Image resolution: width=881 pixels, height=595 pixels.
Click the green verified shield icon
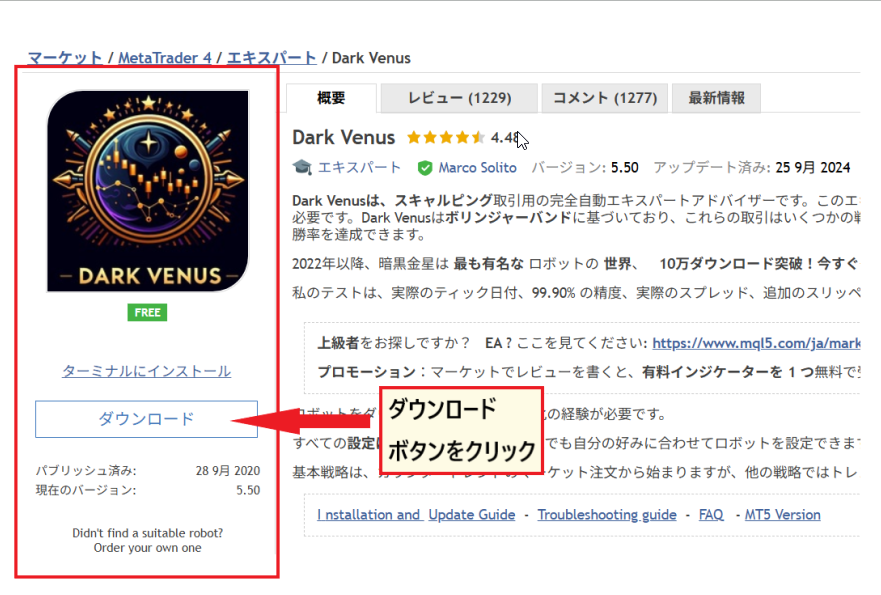(425, 167)
